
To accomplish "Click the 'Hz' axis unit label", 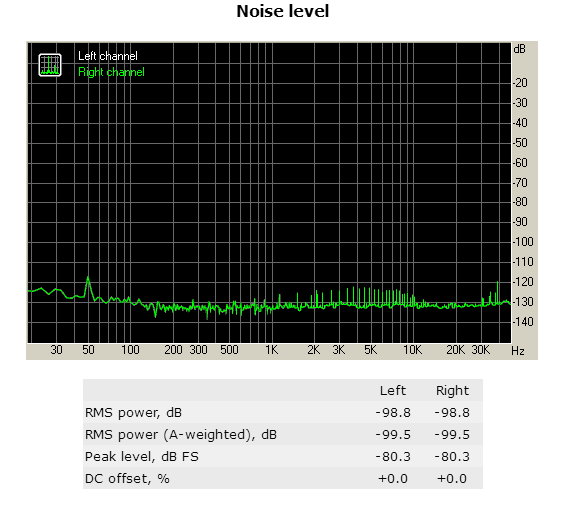I will (518, 351).
